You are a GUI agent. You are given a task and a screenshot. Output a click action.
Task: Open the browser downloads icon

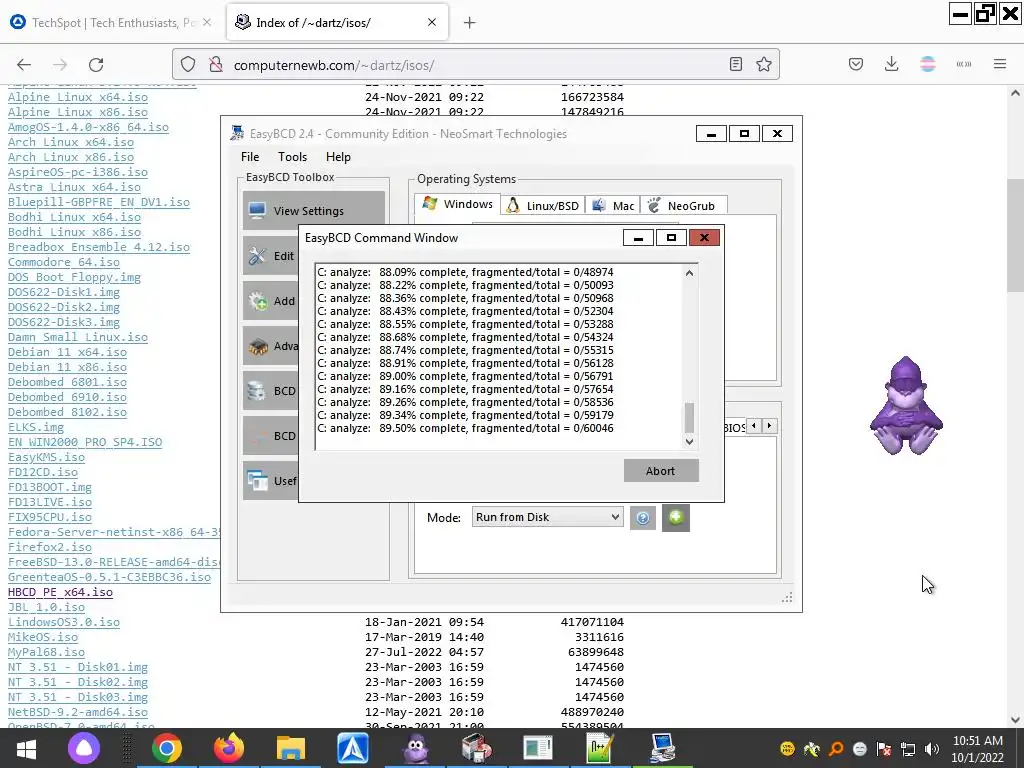891,65
